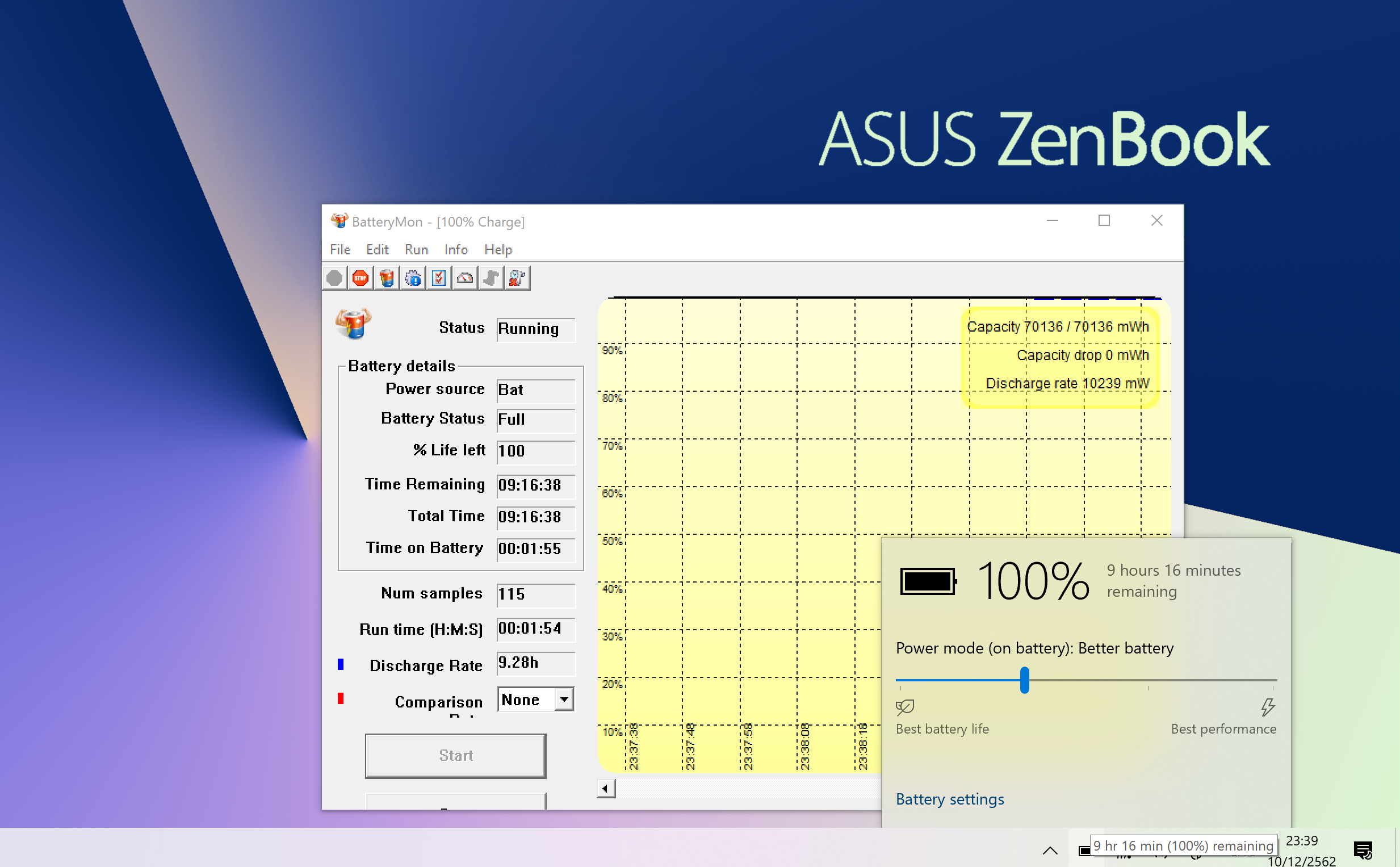Click the Time on Battery value 00:01:55
The height and width of the screenshot is (867, 1400).
(x=535, y=550)
